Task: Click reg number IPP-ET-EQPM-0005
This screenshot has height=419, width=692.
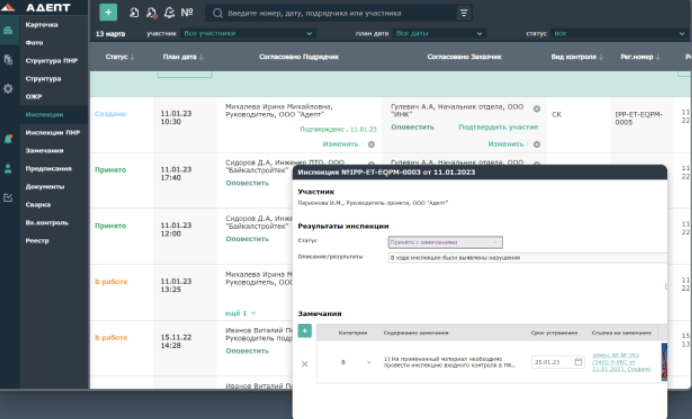Action: point(639,118)
